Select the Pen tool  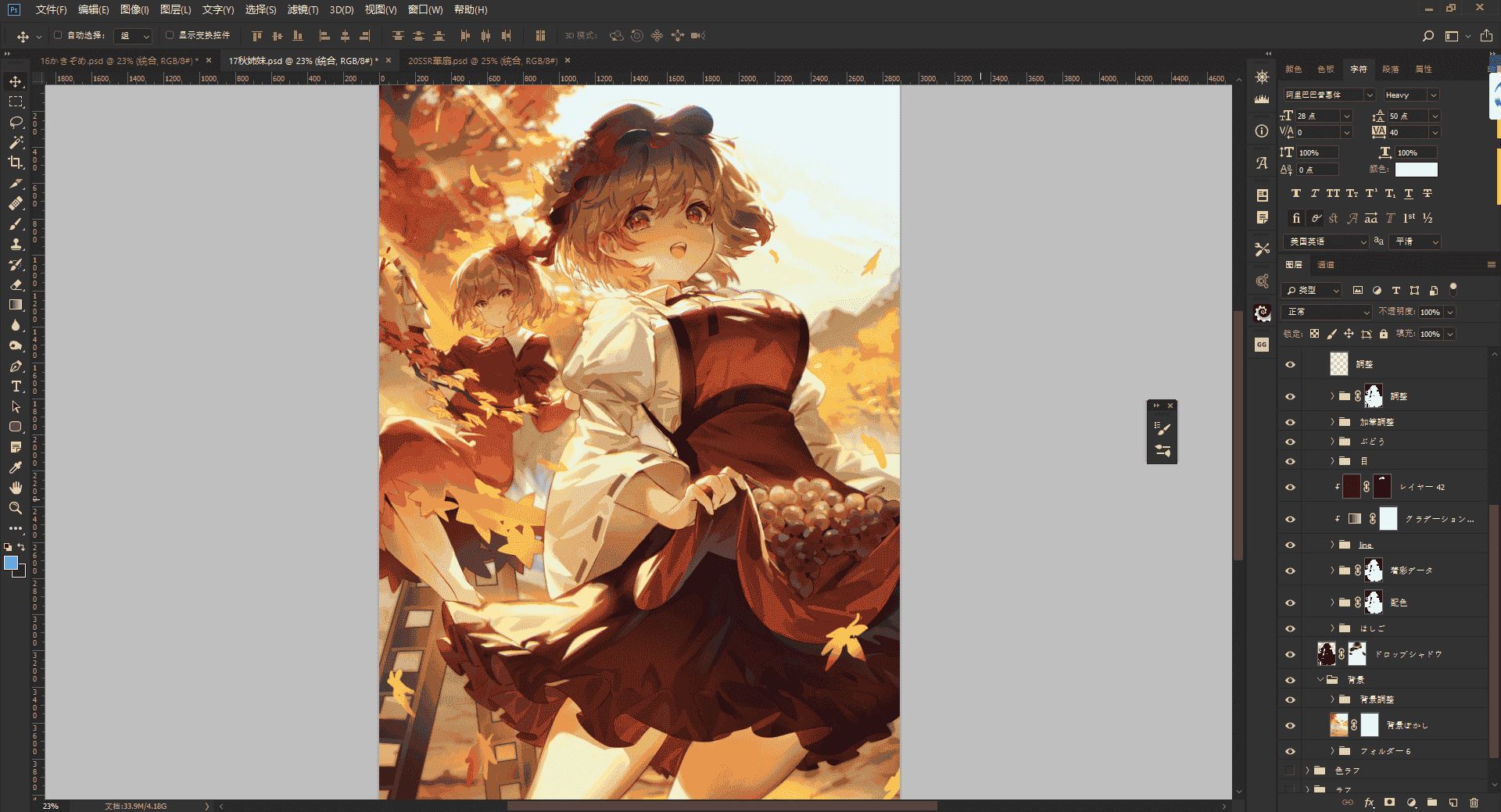coord(16,366)
